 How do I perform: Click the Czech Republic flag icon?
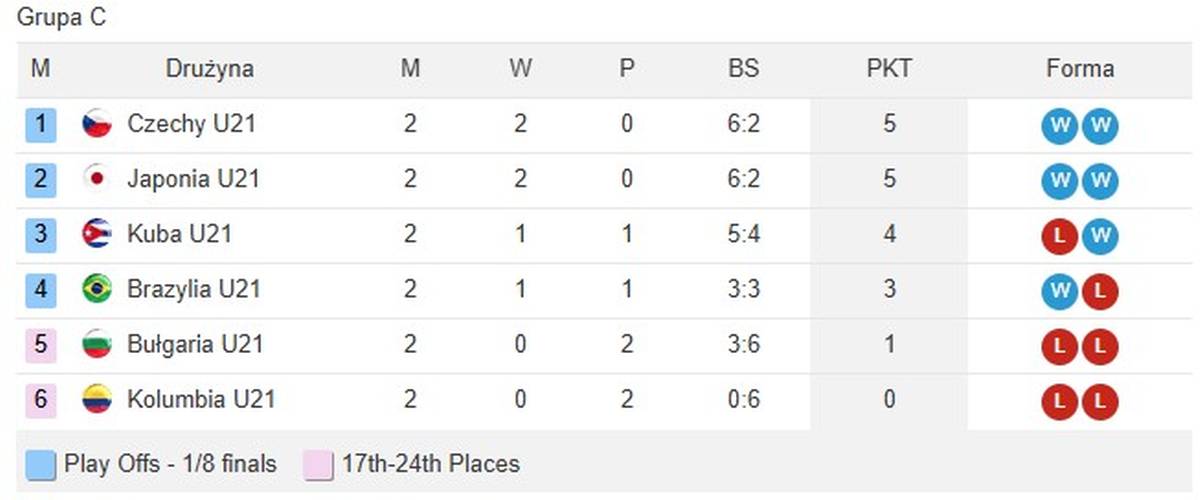97,125
